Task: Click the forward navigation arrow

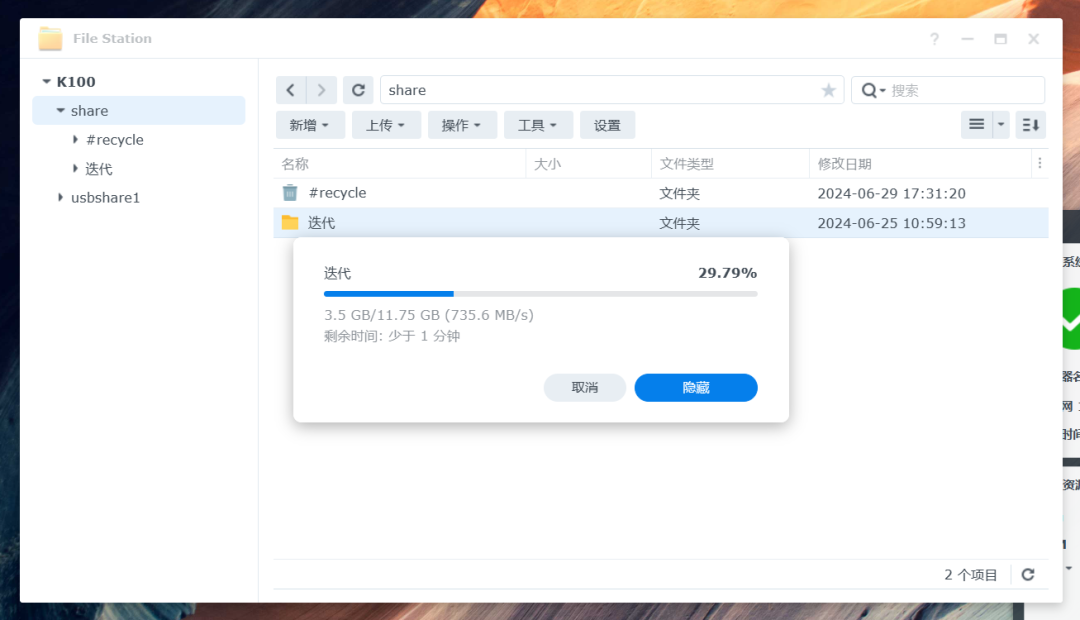Action: [323, 90]
